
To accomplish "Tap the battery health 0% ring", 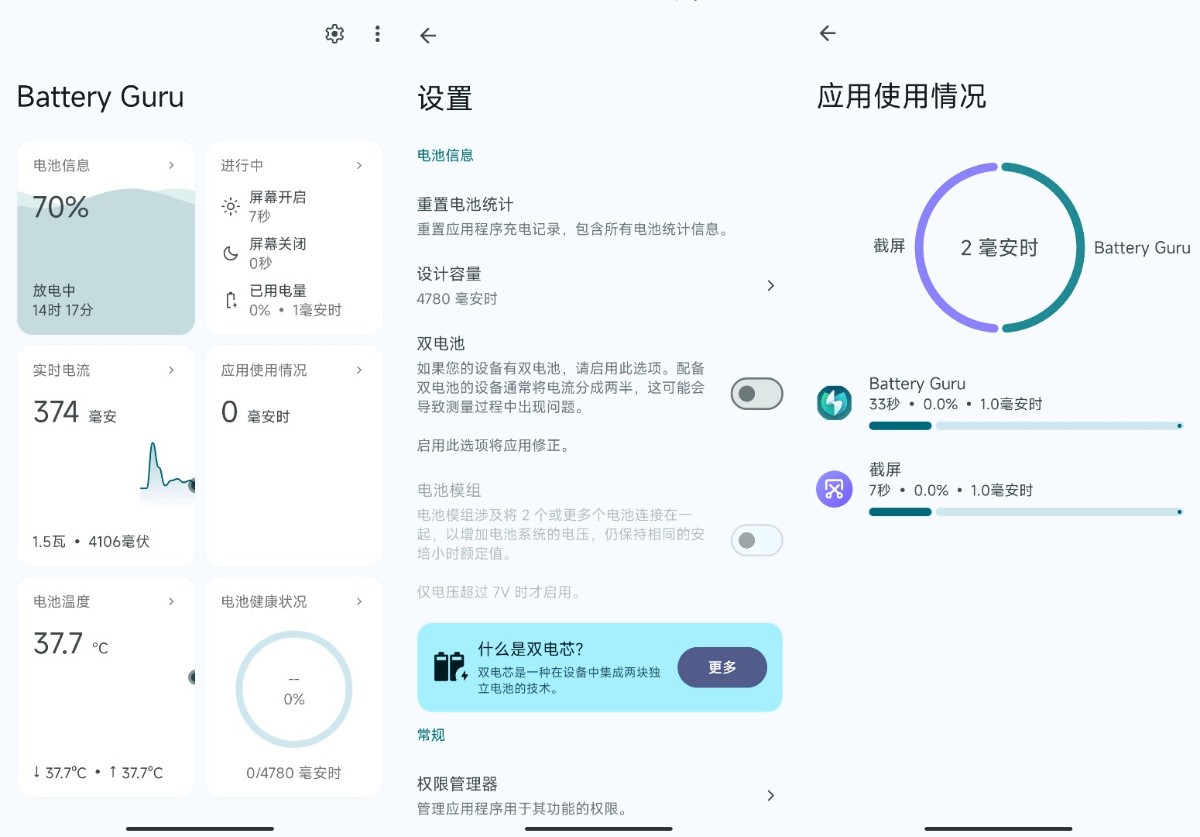I will point(294,689).
